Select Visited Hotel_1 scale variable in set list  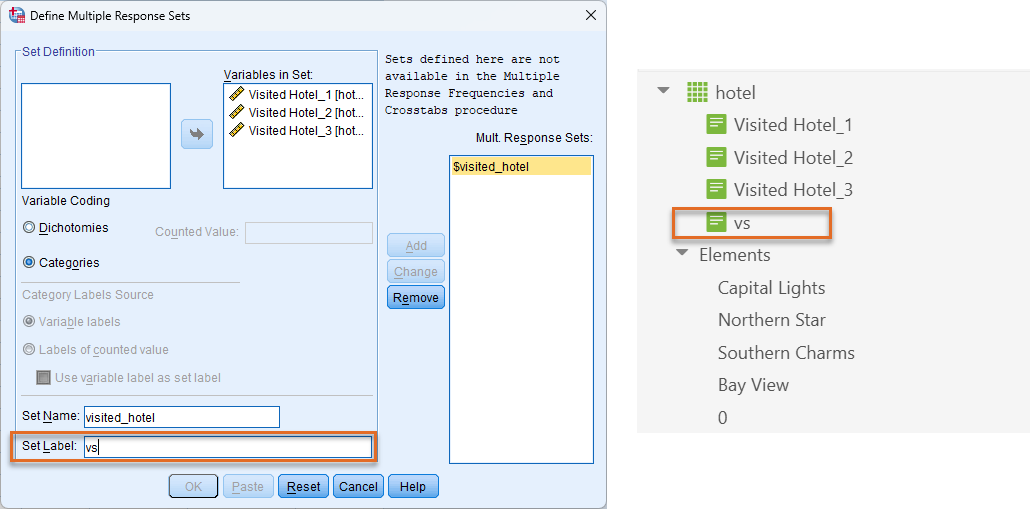tap(298, 94)
